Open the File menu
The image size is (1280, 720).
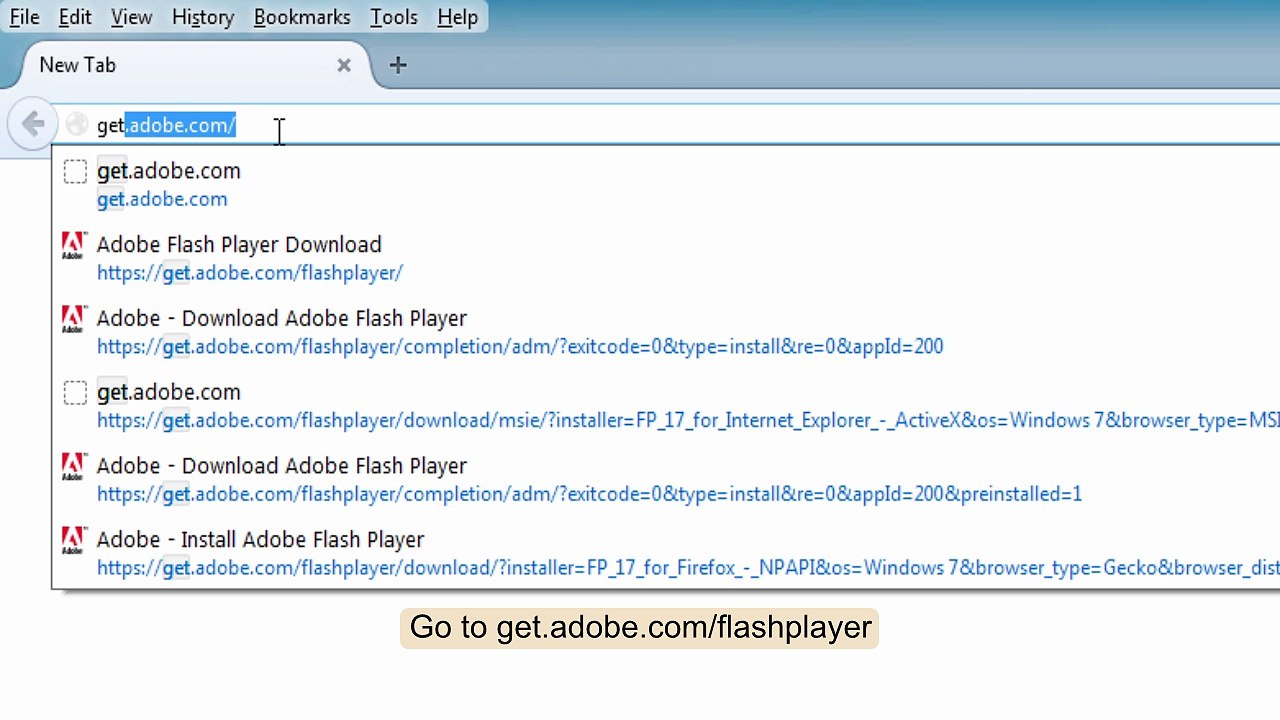24,17
